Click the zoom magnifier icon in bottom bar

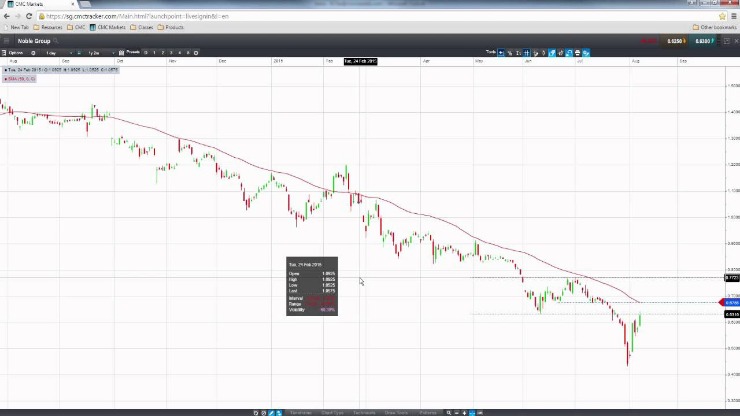449,412
